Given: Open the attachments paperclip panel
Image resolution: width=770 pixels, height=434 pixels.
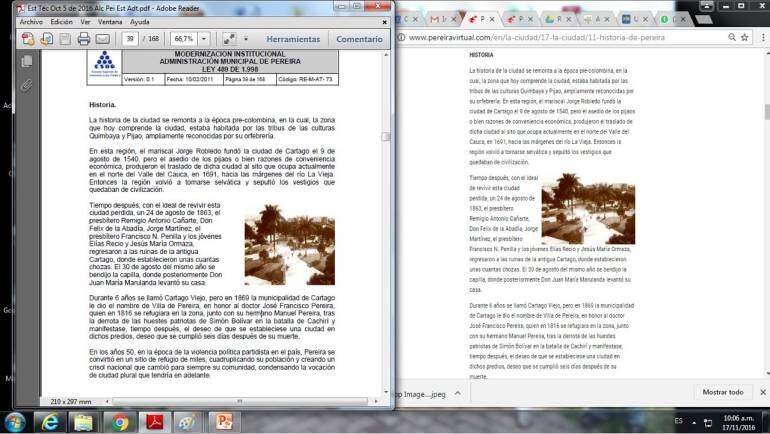Looking at the screenshot, I should tap(27, 84).
